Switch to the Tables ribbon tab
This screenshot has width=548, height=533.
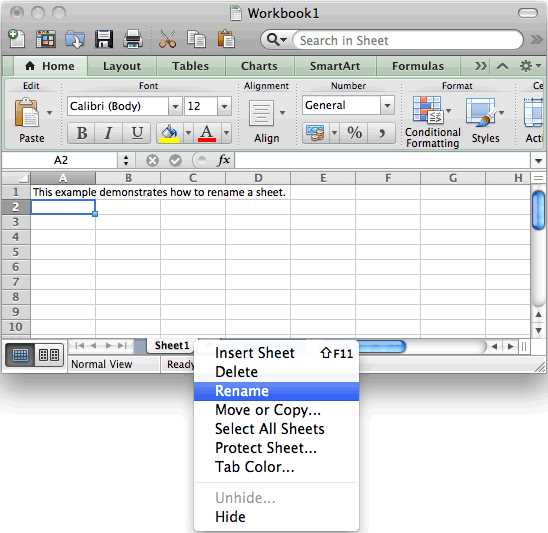click(190, 66)
